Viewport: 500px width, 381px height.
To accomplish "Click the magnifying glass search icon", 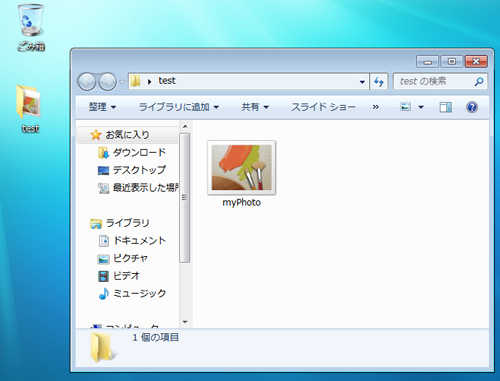I will coord(479,81).
